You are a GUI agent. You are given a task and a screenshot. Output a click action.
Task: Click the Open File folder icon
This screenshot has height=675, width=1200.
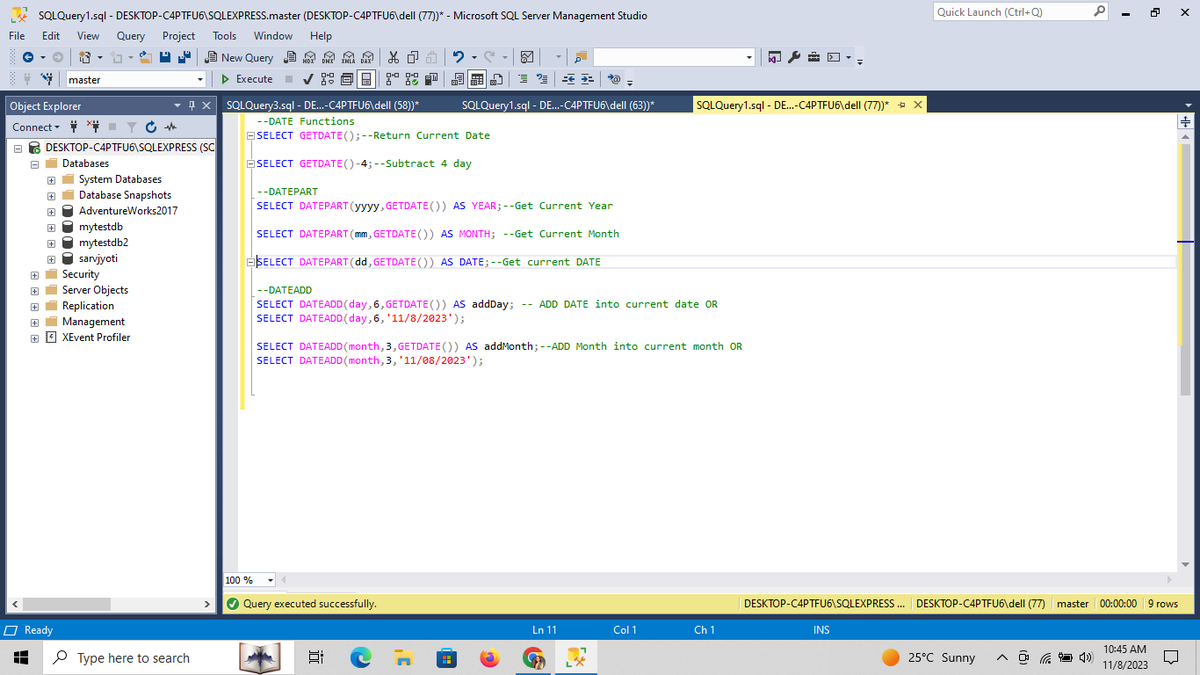tap(145, 58)
